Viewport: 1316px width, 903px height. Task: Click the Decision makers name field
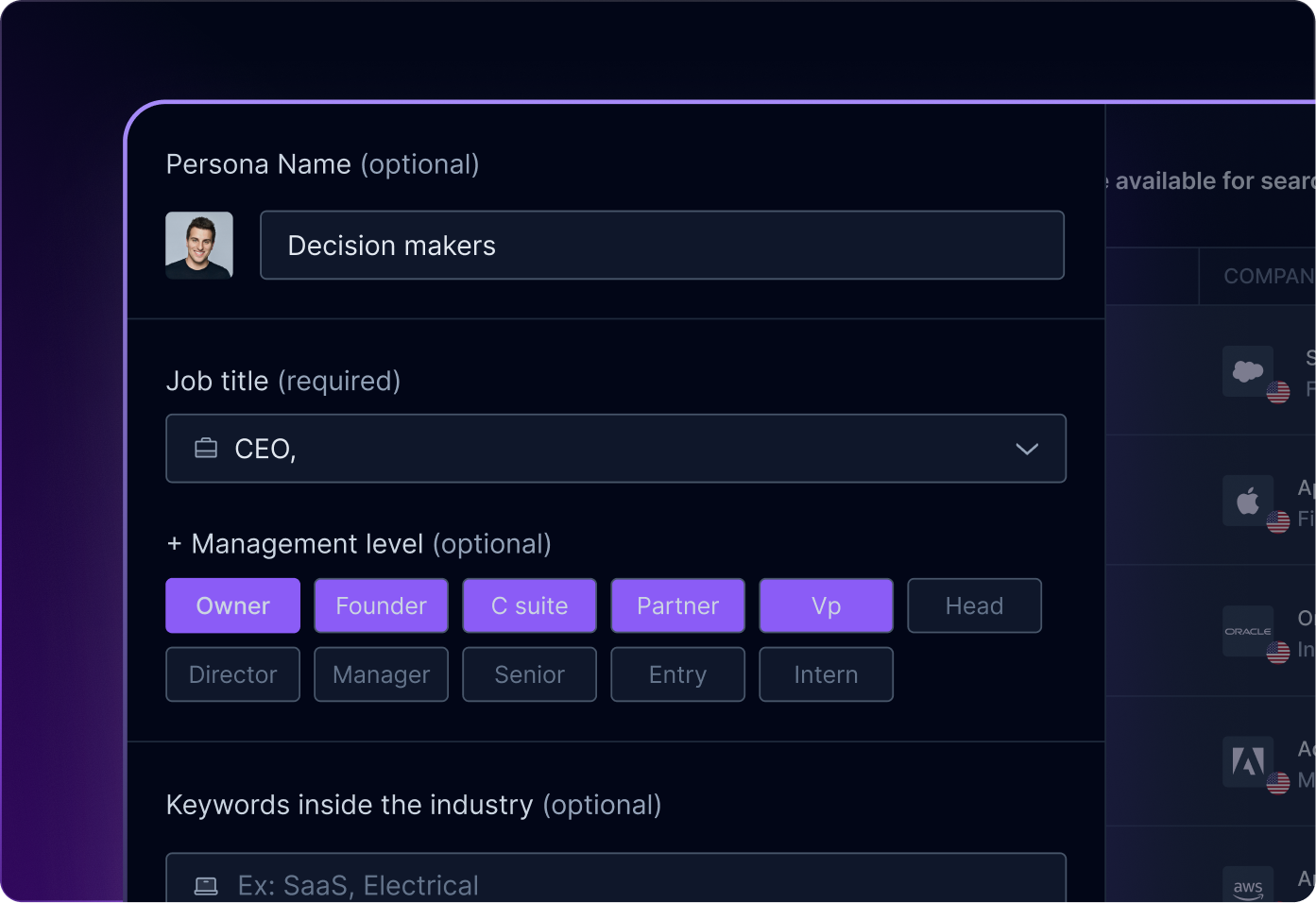point(661,246)
